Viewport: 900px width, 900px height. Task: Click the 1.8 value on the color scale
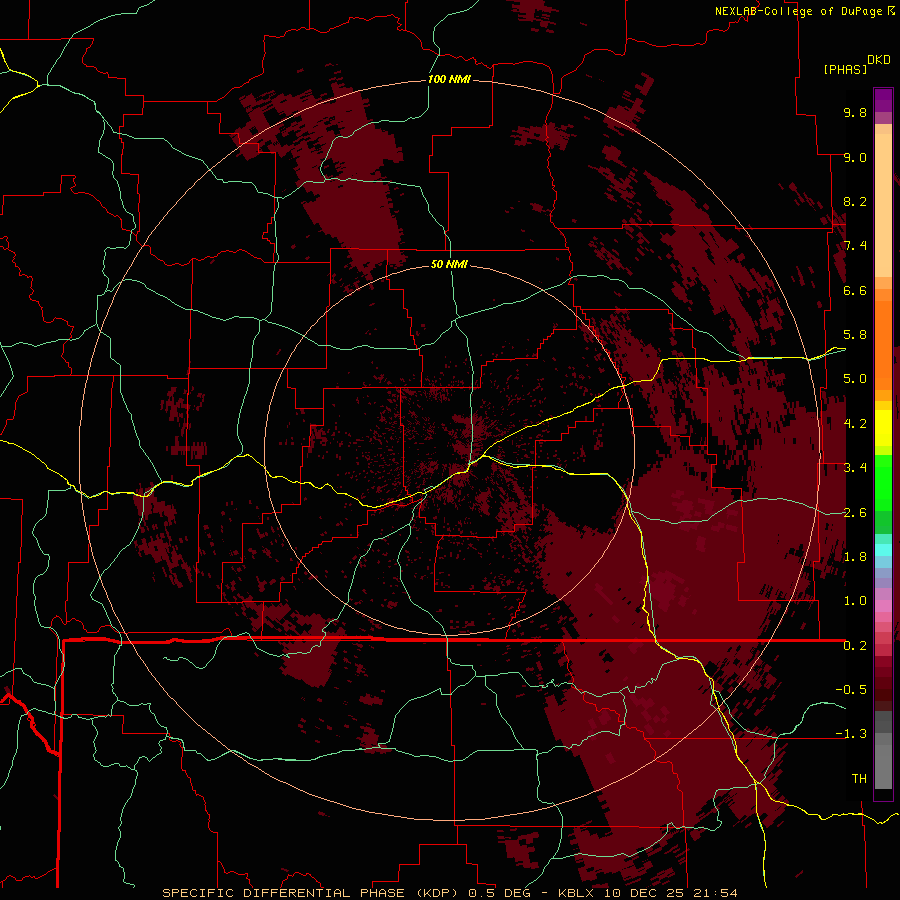(x=855, y=557)
